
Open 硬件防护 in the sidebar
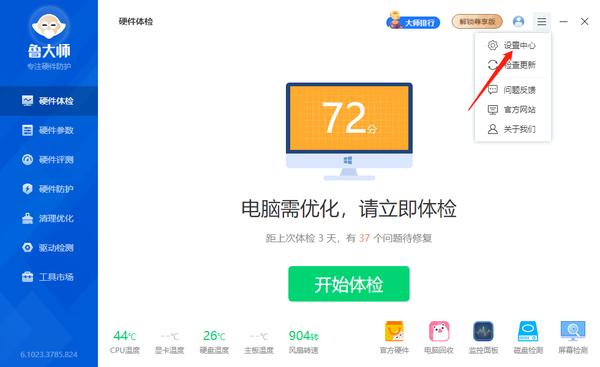(49, 189)
